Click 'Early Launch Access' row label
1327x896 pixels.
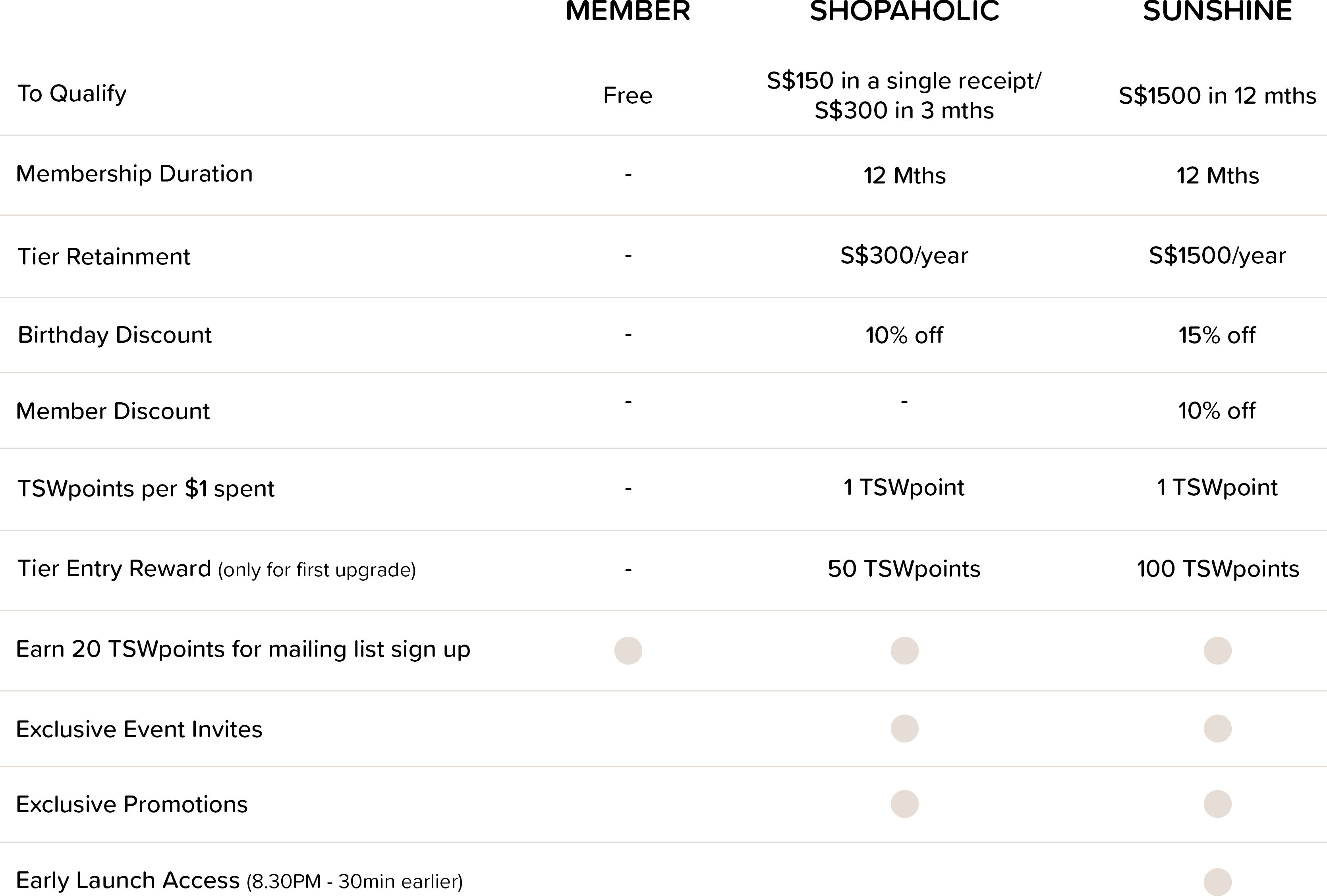point(128,881)
